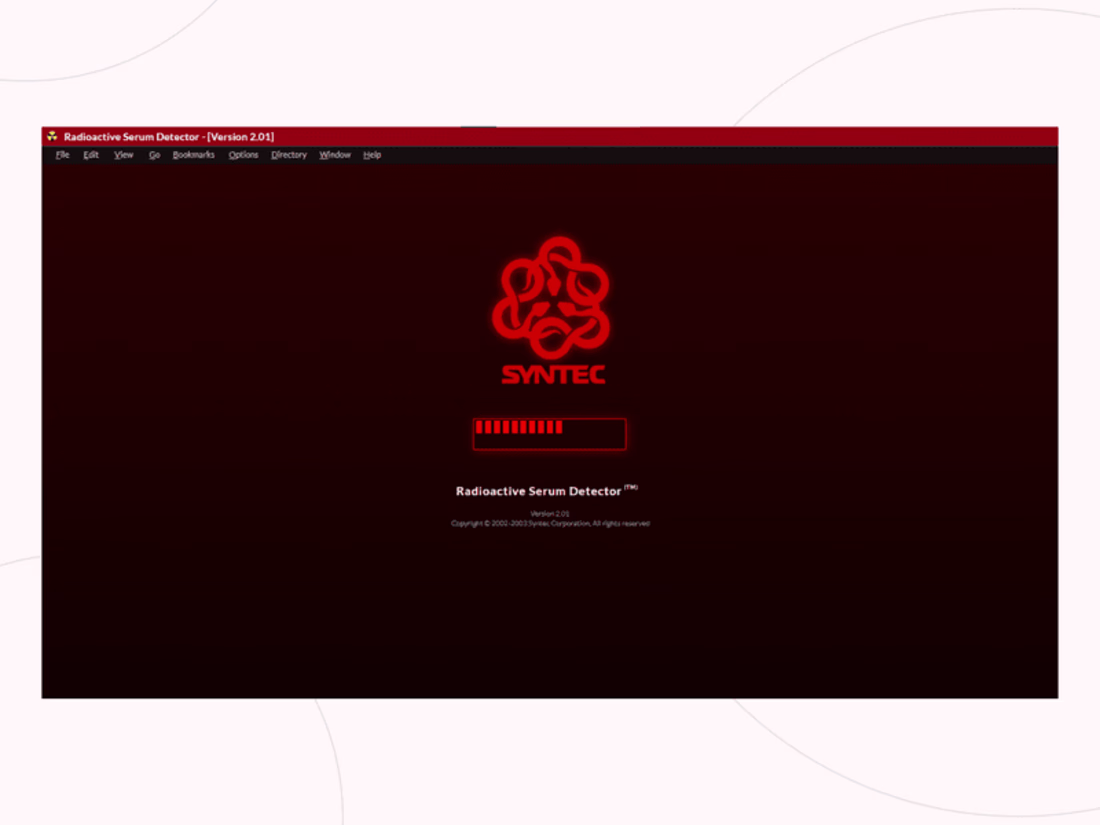Screen dimensions: 1100x825
Task: Open the Go menu
Action: click(153, 155)
